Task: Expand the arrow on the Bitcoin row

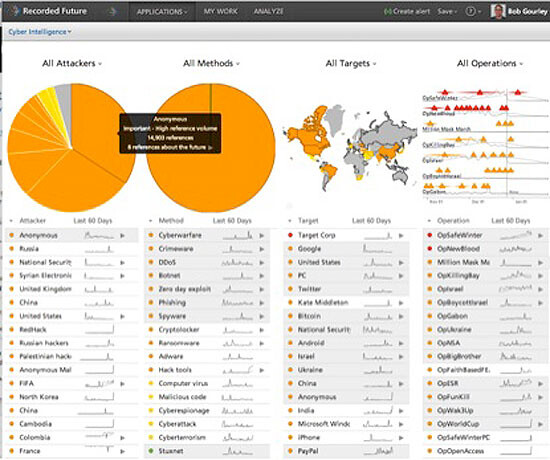Action: tap(401, 316)
